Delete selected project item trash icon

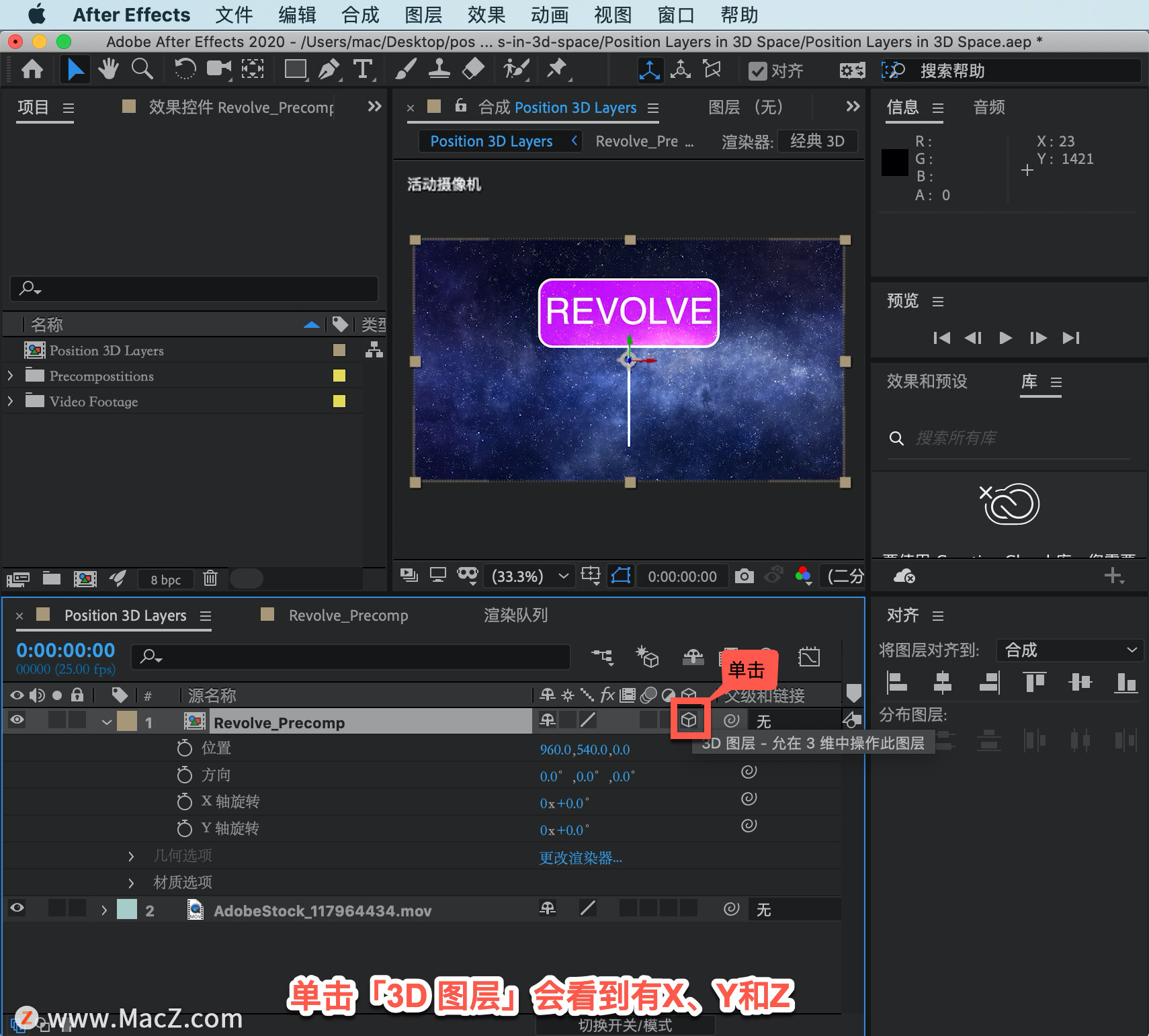(210, 578)
